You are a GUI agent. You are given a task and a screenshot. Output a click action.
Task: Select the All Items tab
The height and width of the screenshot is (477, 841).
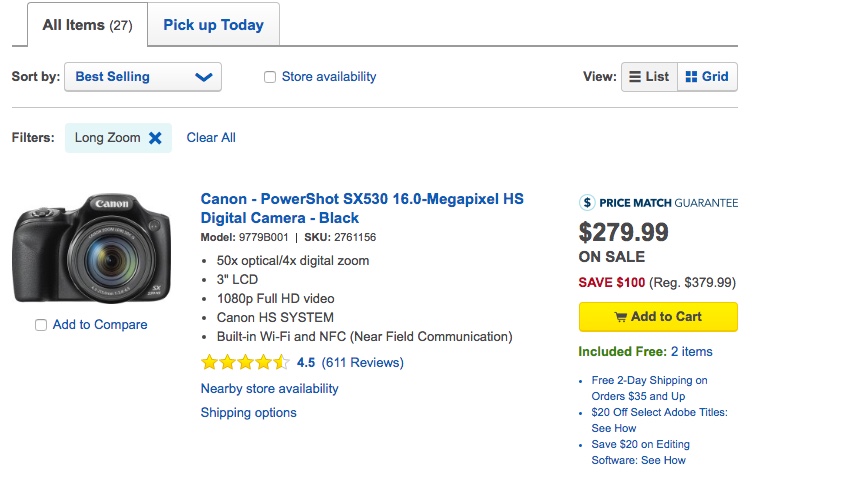tap(80, 25)
